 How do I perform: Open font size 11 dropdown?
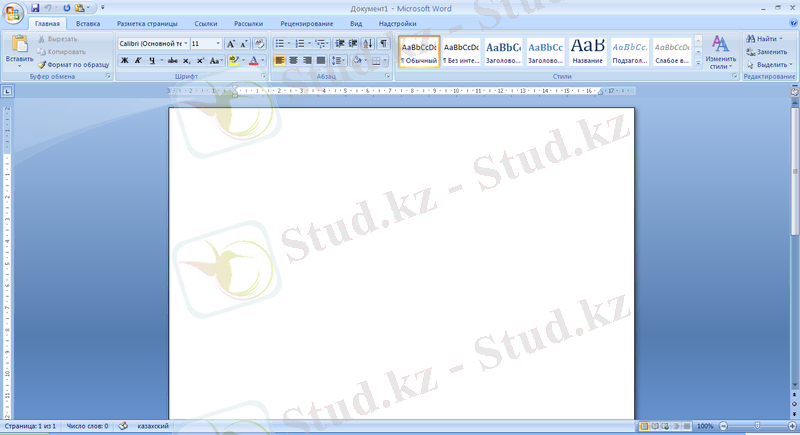(218, 44)
